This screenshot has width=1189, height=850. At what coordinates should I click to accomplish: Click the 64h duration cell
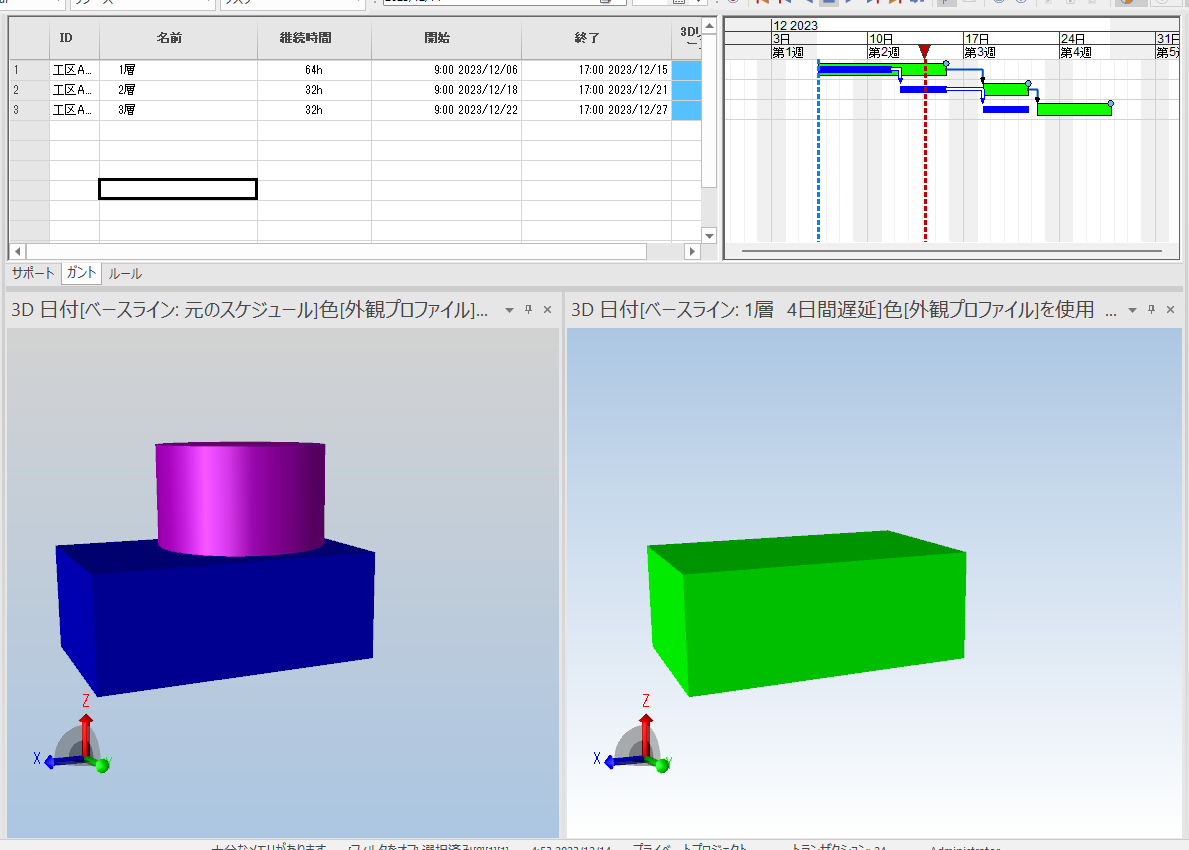pos(314,70)
